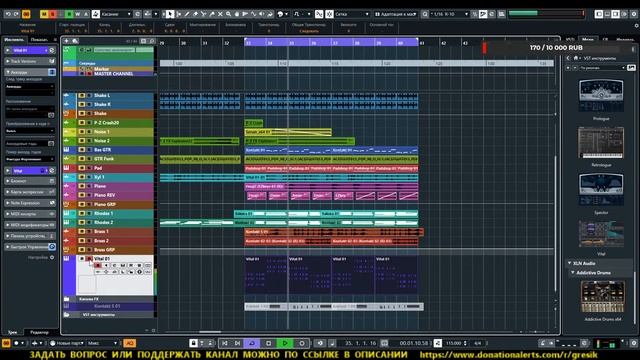Open the 1/16 quantize preset dropdown
Screen dimensions: 640x360
(x=450, y=14)
